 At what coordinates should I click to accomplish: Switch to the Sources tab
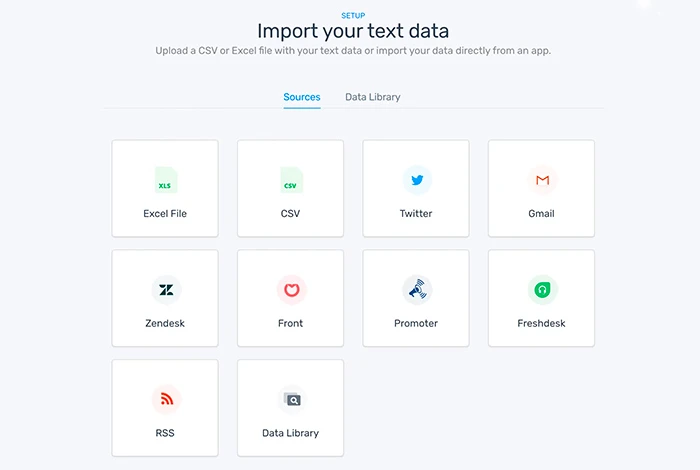pyautogui.click(x=302, y=97)
